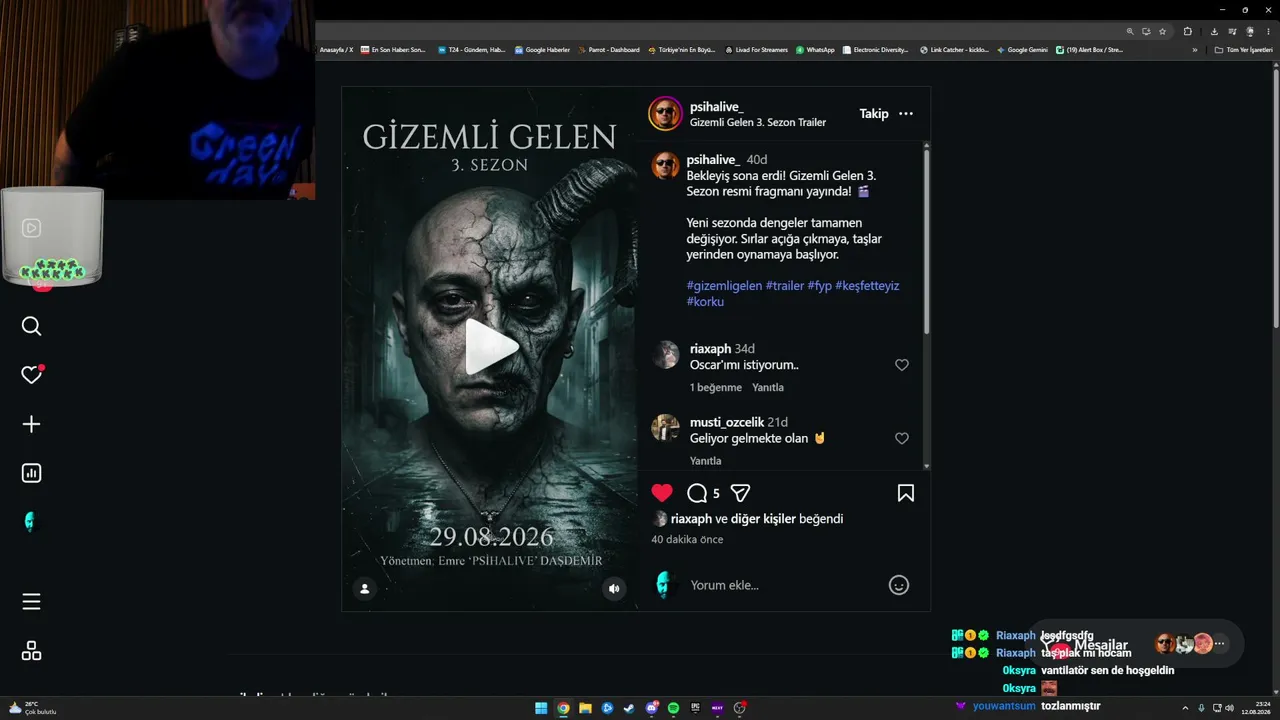This screenshot has height=720, width=1280.
Task: Open browser zoom magnifier icon
Action: click(x=1130, y=31)
